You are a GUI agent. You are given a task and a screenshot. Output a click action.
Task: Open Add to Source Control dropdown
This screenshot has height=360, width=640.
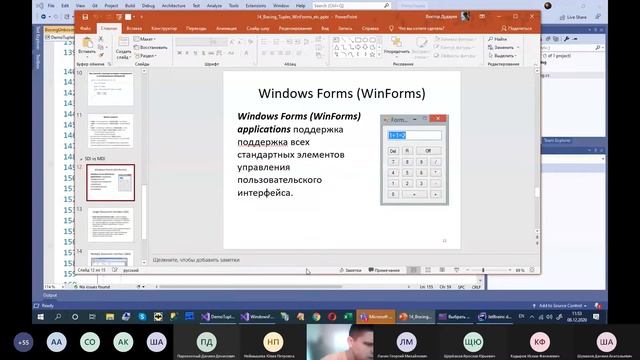[x=559, y=306]
